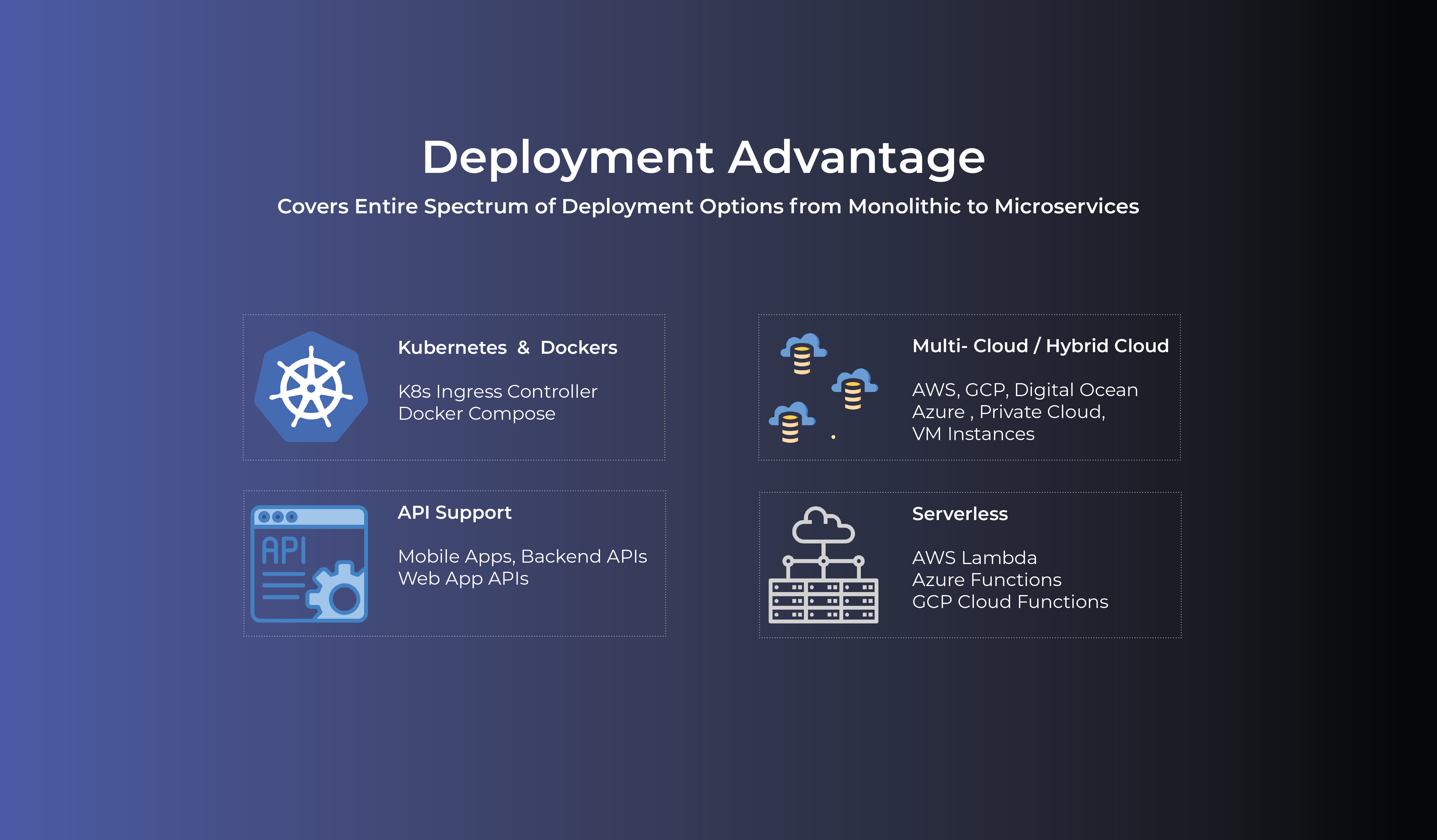Click 'K8s Ingress Controller' text
The height and width of the screenshot is (840, 1437).
(x=498, y=391)
